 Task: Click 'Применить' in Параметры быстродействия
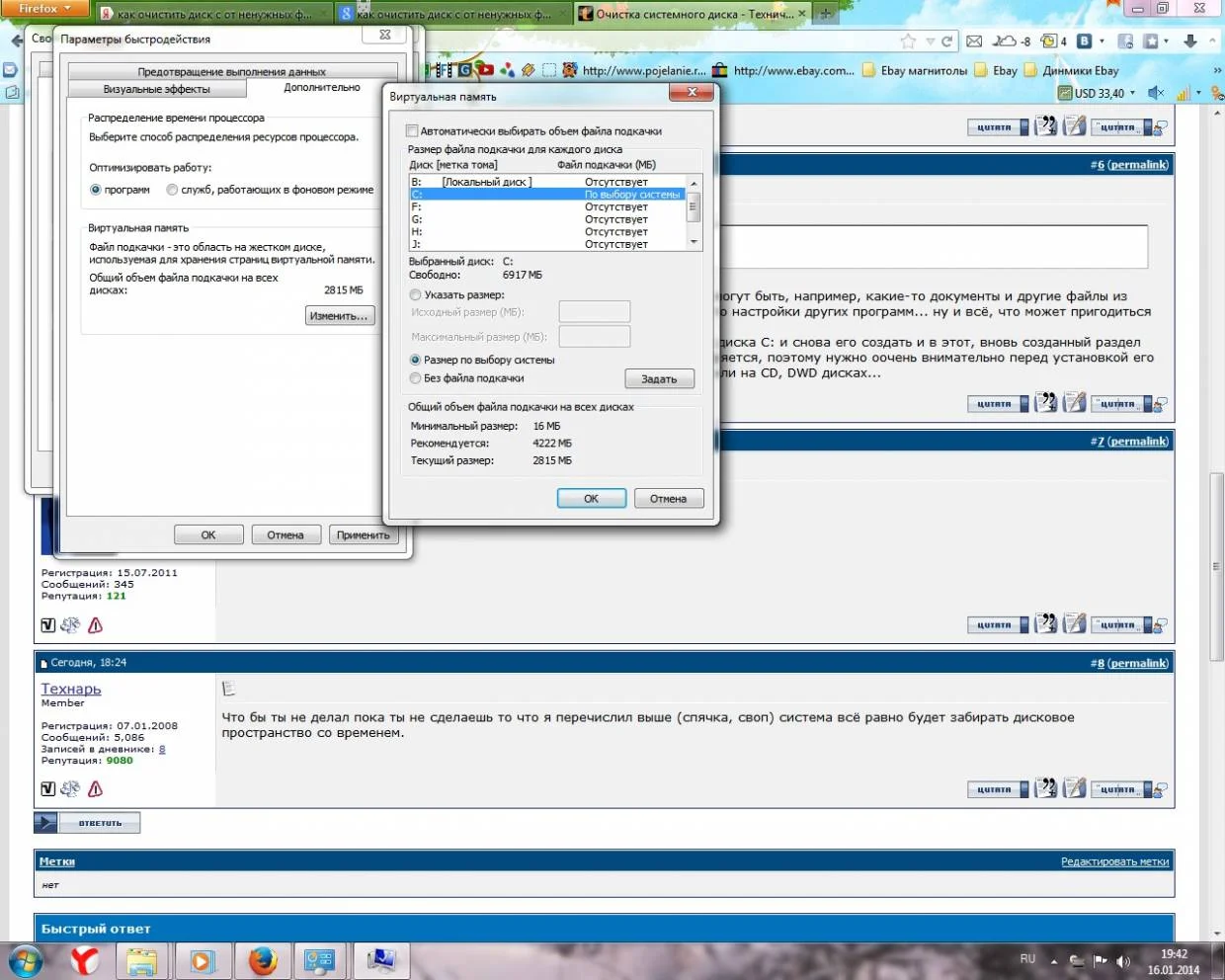pyautogui.click(x=363, y=534)
